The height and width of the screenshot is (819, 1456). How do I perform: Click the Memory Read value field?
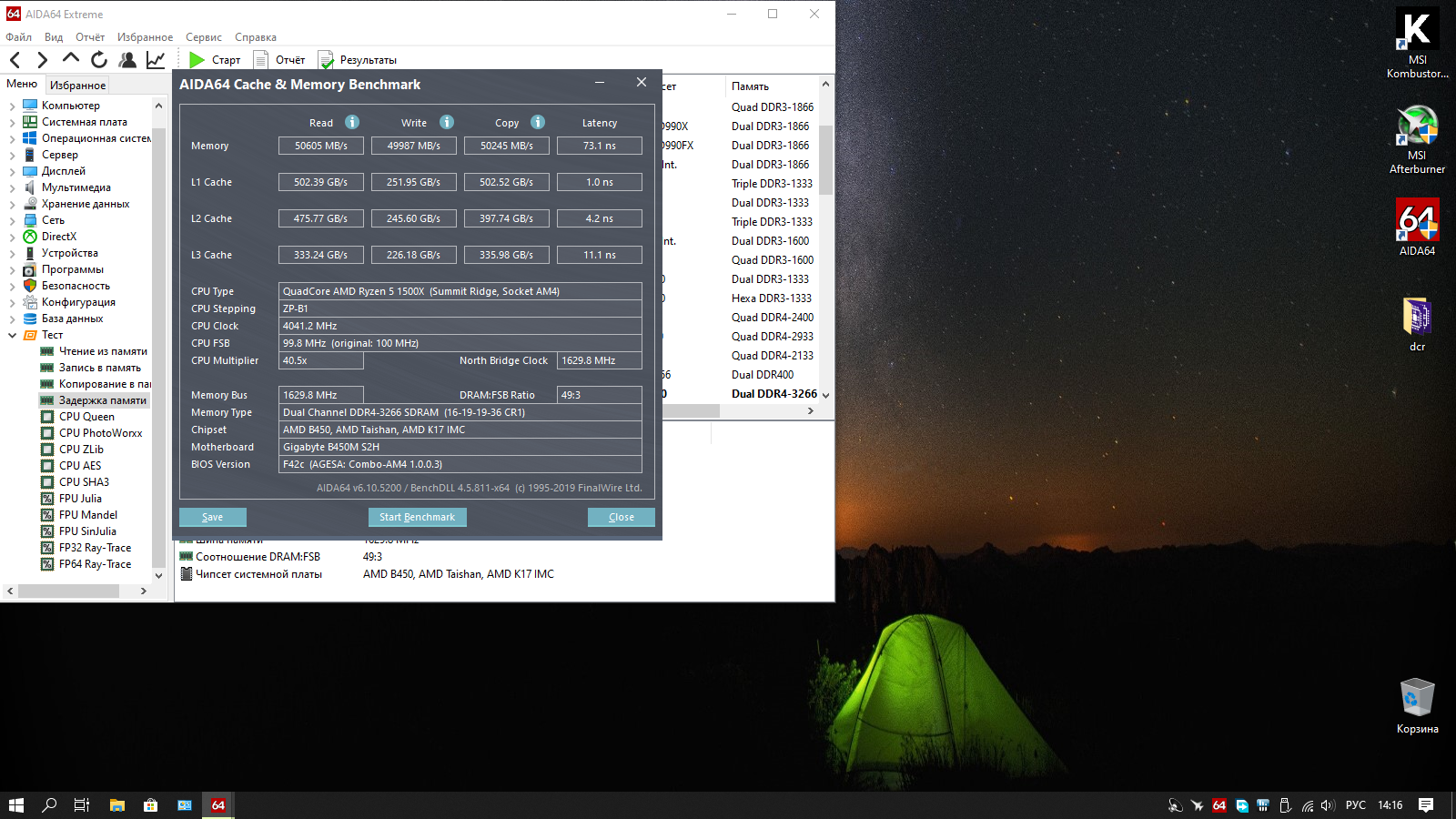[321, 146]
